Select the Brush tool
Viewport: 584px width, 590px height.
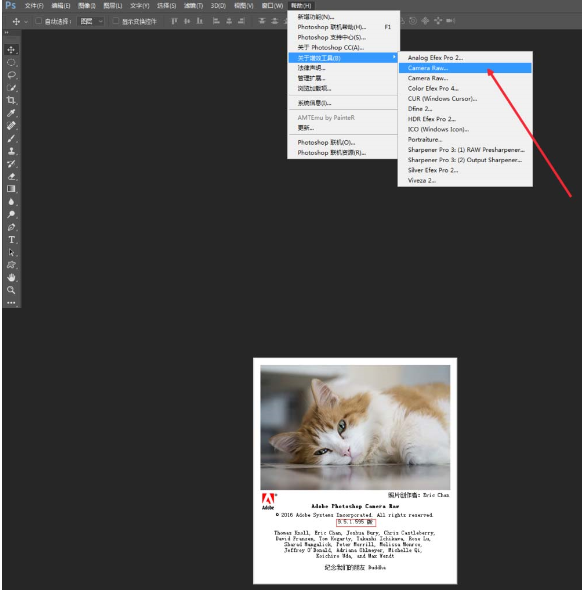tap(11, 138)
